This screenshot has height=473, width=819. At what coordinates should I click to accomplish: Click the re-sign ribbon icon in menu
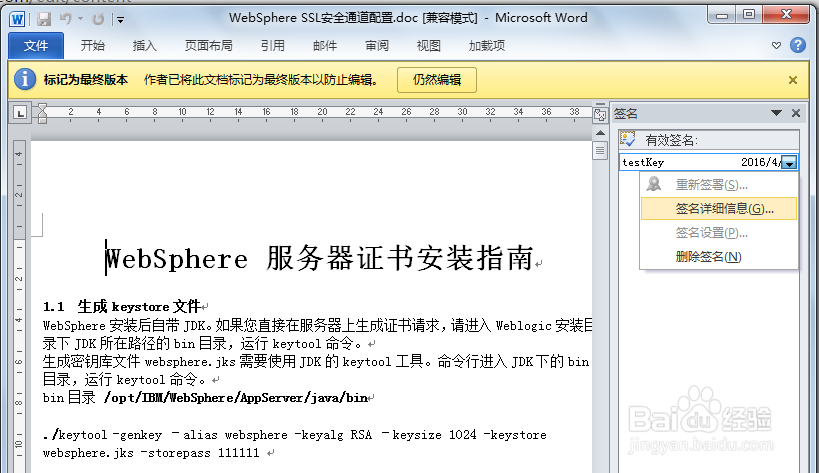pos(654,184)
